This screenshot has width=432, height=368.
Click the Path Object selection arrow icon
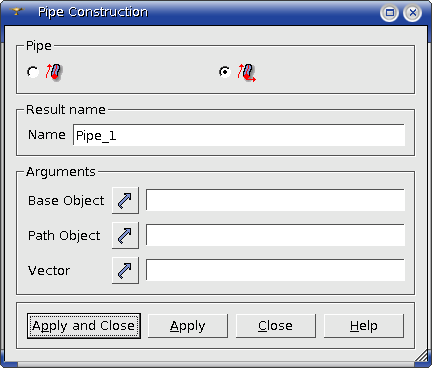pyautogui.click(x=125, y=235)
